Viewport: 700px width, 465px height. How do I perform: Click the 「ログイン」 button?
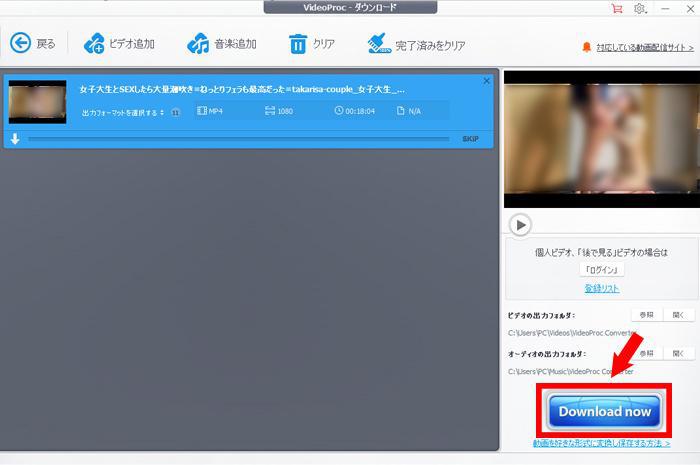click(601, 270)
